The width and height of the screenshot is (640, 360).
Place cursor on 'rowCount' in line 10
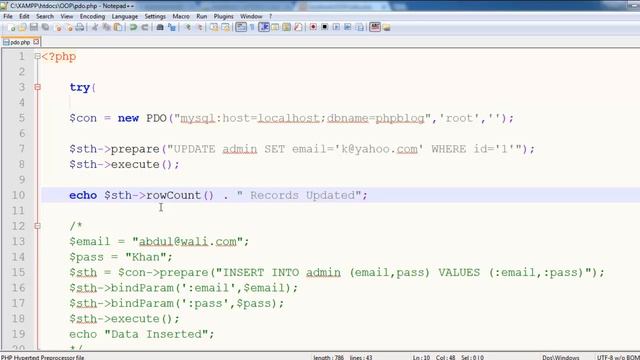173,195
